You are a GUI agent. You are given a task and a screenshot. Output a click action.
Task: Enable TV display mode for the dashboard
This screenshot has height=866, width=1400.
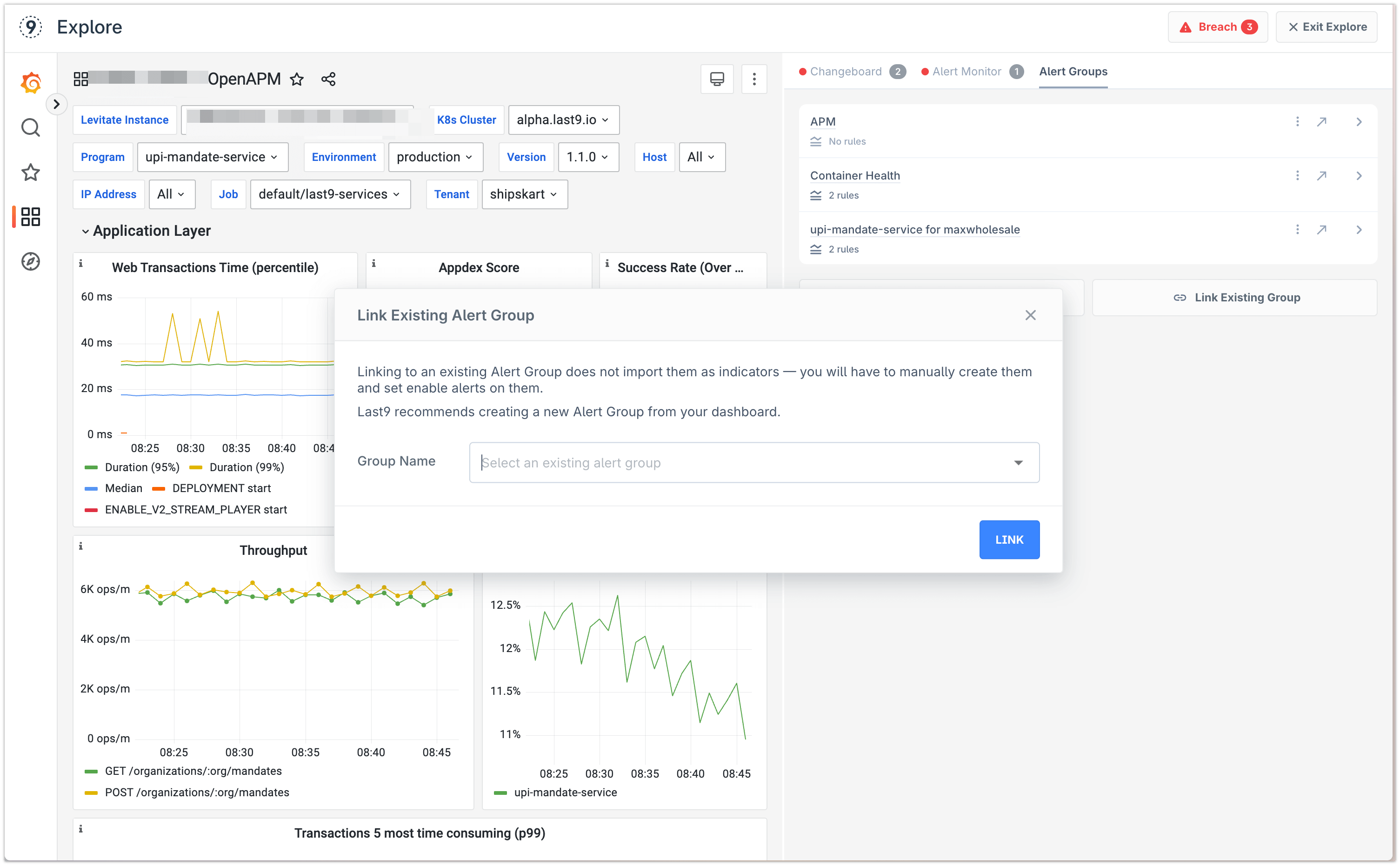[x=716, y=79]
